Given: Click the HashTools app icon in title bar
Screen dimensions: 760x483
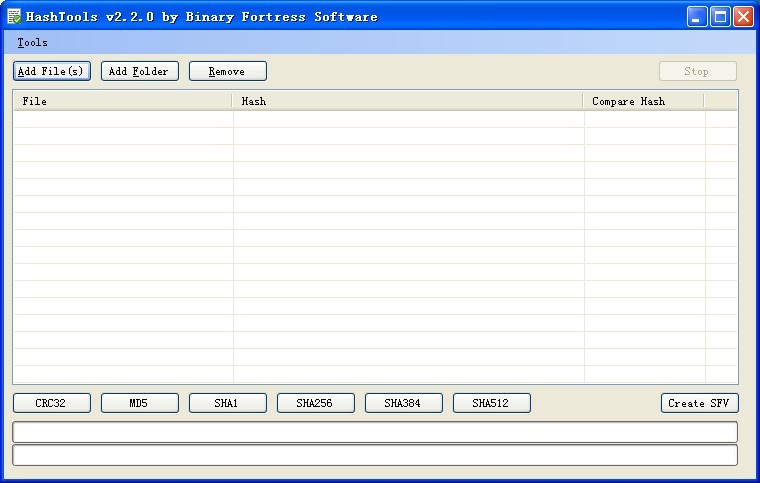Looking at the screenshot, I should pyautogui.click(x=13, y=16).
